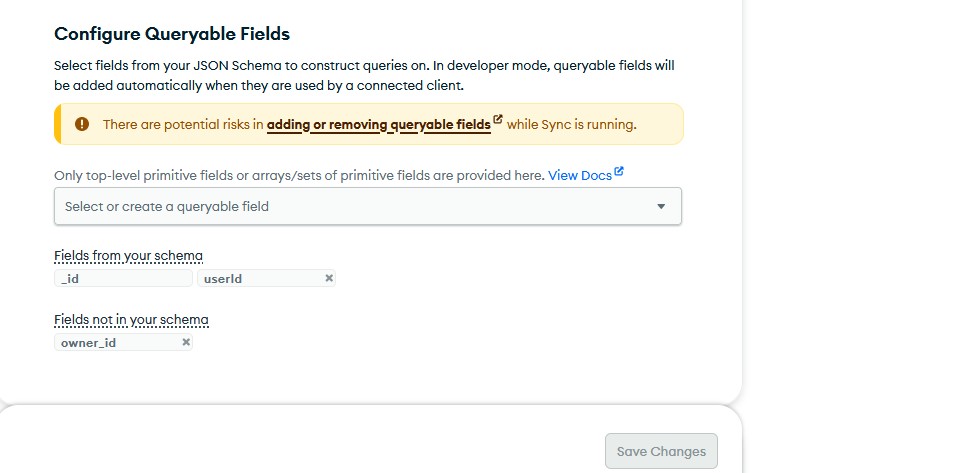980x473 pixels.
Task: Select the owner_id chip label
Action: [x=89, y=343]
